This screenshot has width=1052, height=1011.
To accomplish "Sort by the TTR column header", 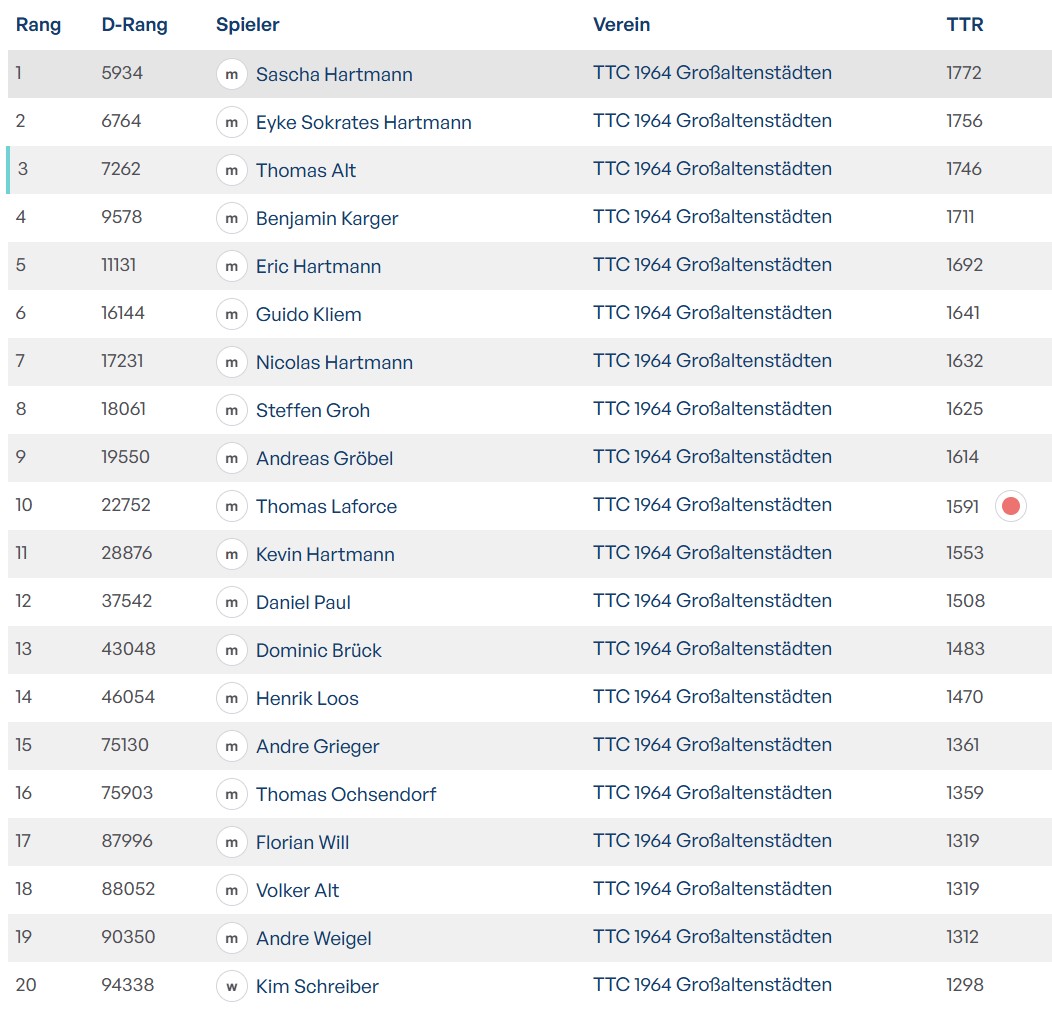I will coord(964,25).
